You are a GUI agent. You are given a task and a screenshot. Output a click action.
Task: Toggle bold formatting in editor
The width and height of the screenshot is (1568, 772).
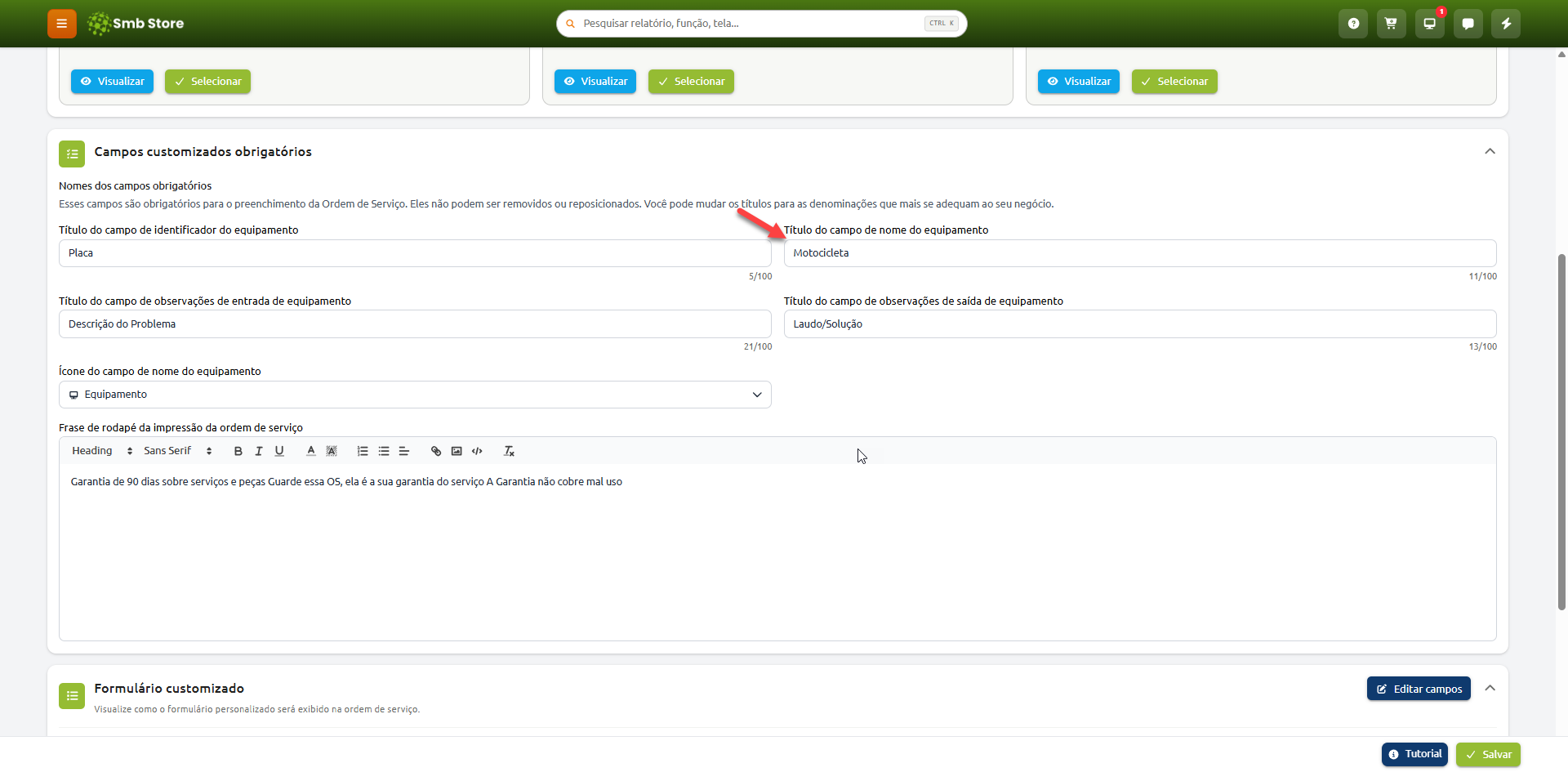[238, 451]
